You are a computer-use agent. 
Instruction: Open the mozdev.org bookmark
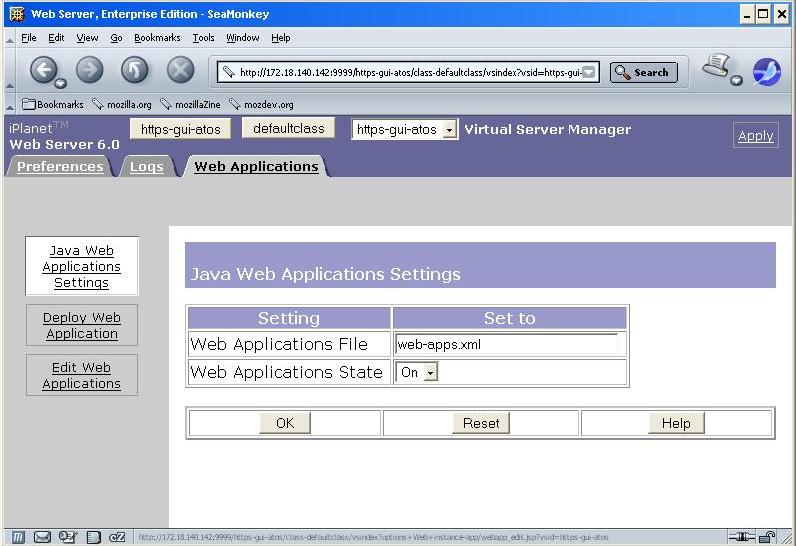pos(261,104)
